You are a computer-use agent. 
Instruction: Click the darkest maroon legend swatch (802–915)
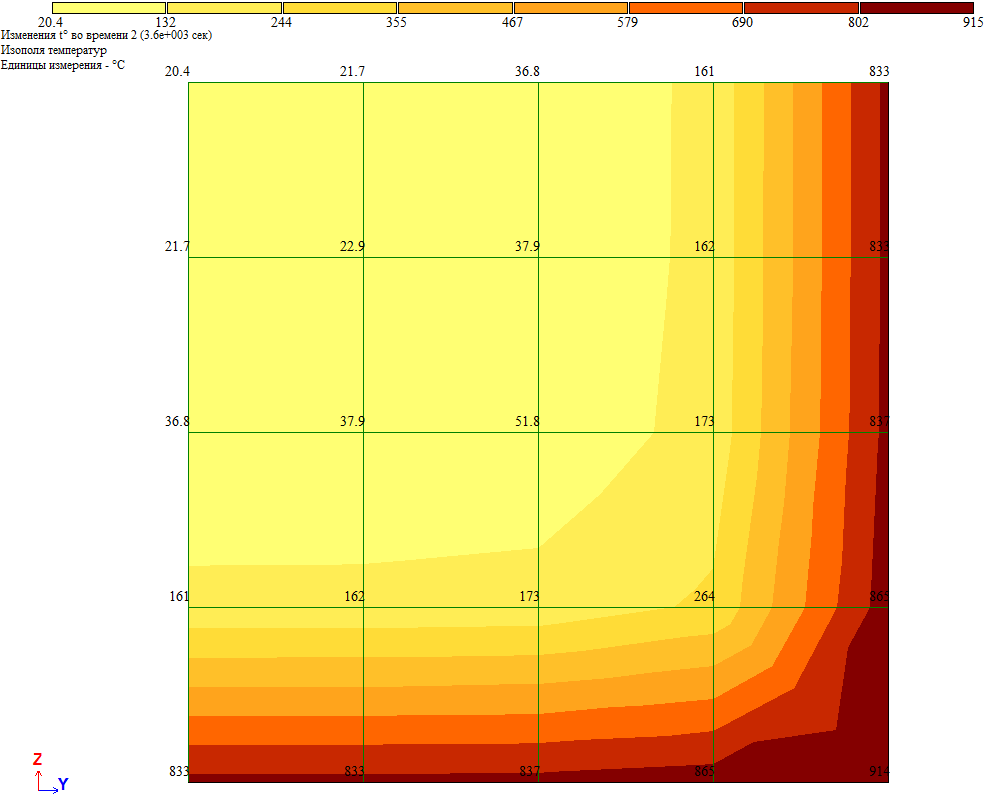pyautogui.click(x=916, y=7)
